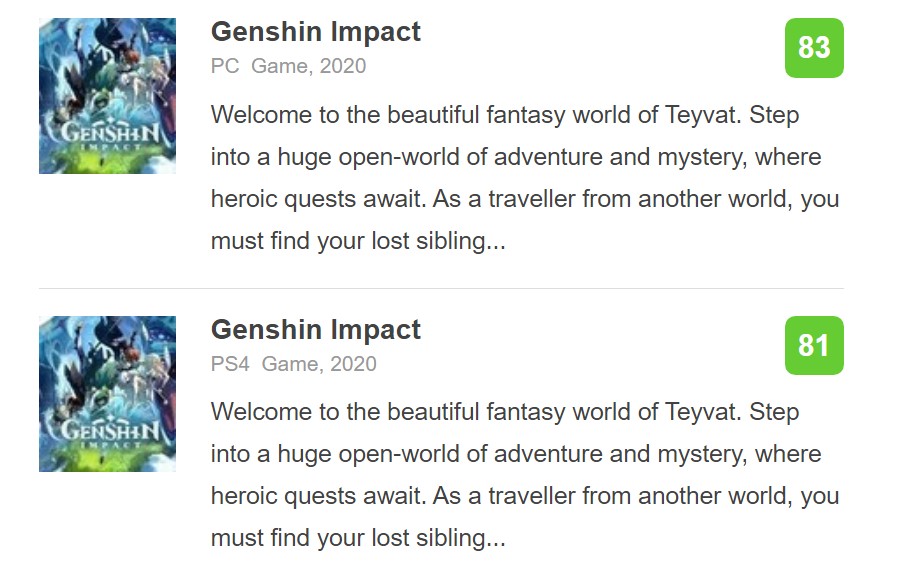Click the 2020 release year on the PC entry

tap(344, 66)
